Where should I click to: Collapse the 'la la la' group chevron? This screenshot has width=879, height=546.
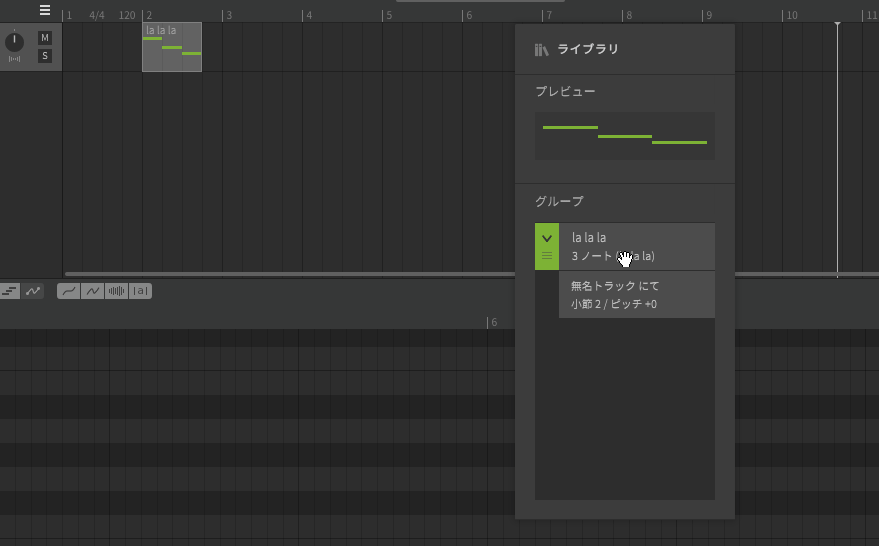(547, 239)
